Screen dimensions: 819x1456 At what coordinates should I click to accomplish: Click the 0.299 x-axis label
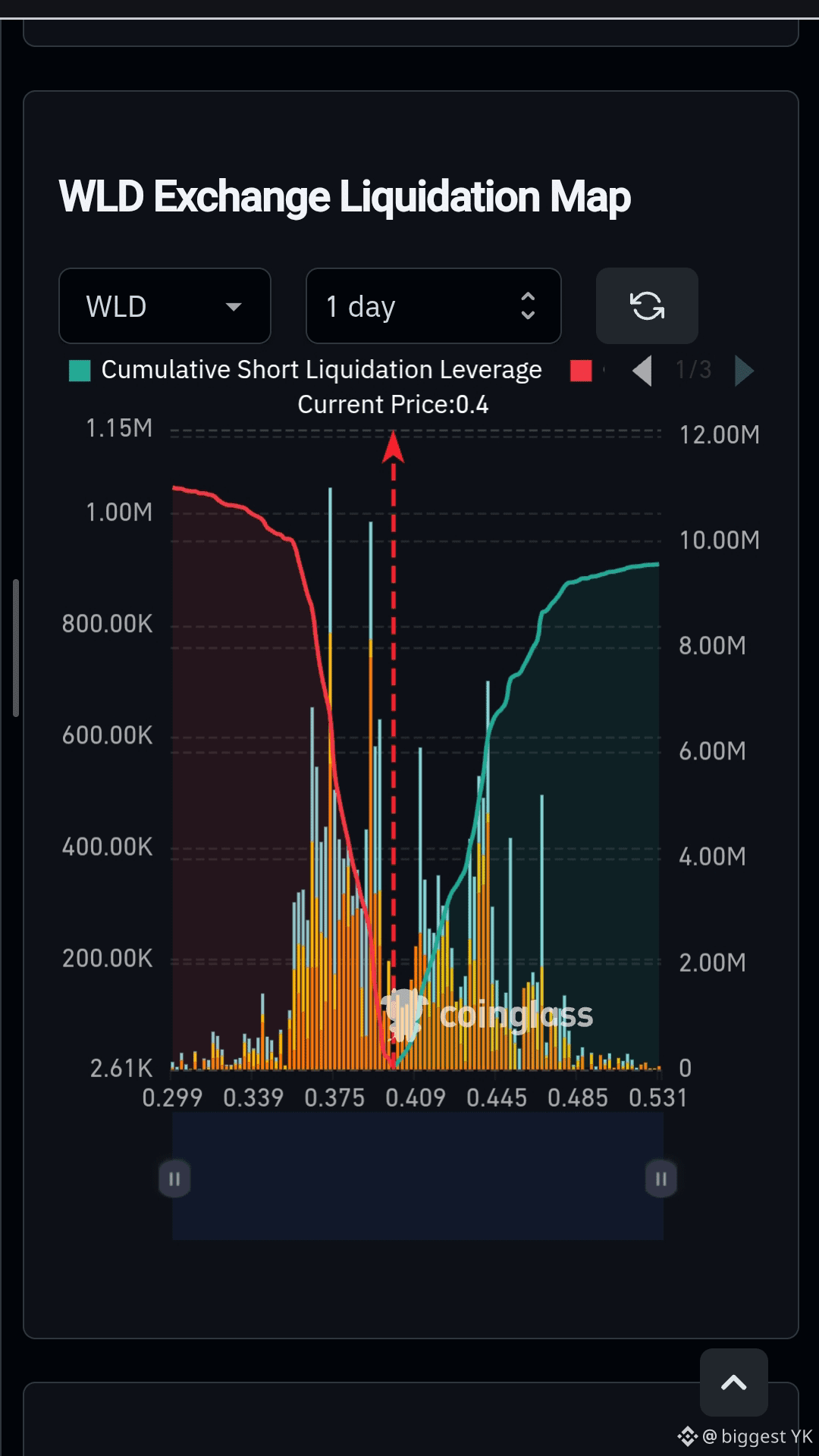(x=172, y=1097)
